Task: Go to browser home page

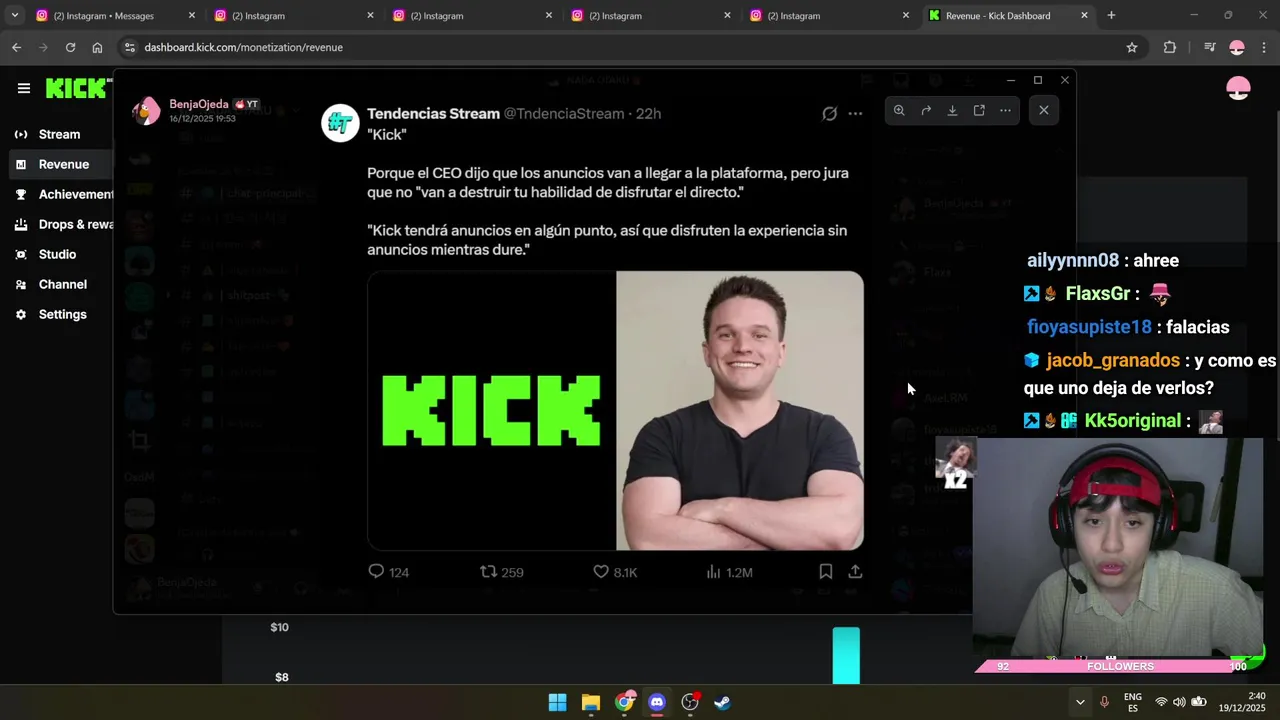Action: click(x=97, y=47)
